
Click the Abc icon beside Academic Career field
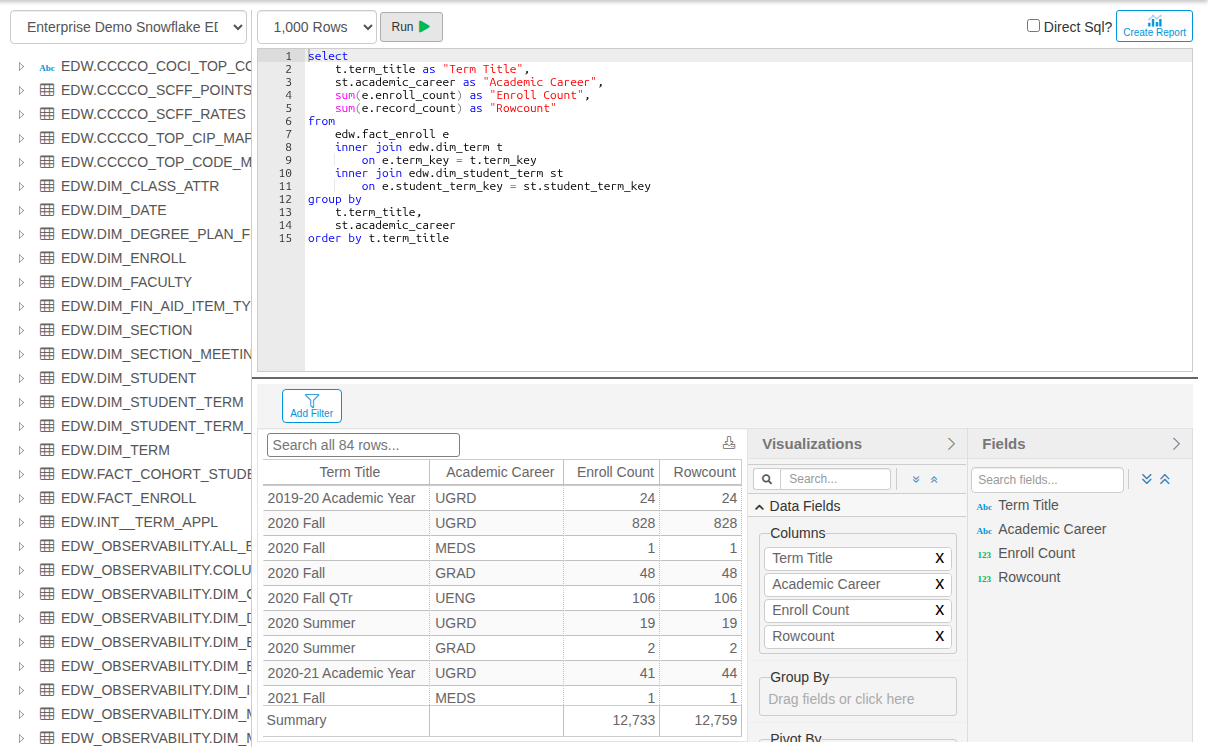tap(984, 530)
